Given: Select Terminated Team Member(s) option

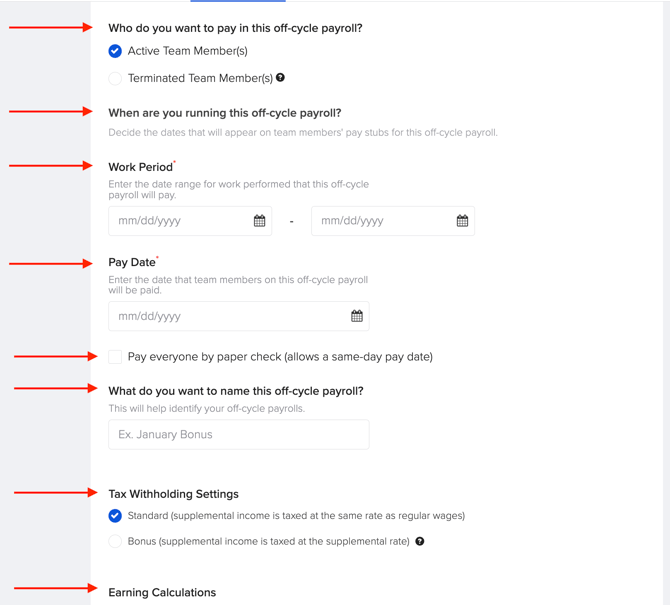Looking at the screenshot, I should coord(115,79).
